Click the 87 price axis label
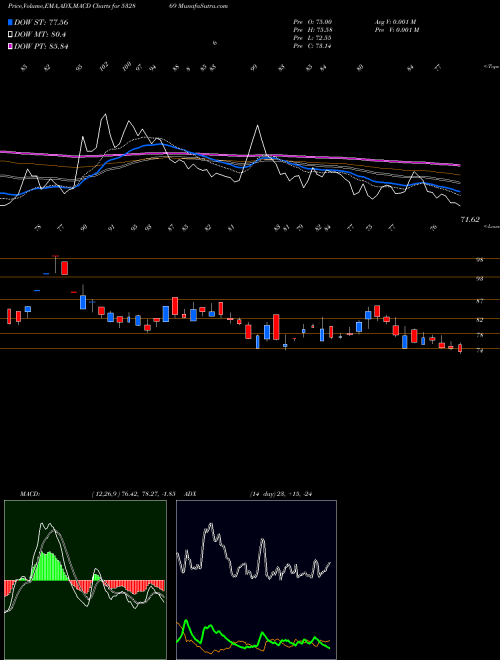 click(x=479, y=301)
